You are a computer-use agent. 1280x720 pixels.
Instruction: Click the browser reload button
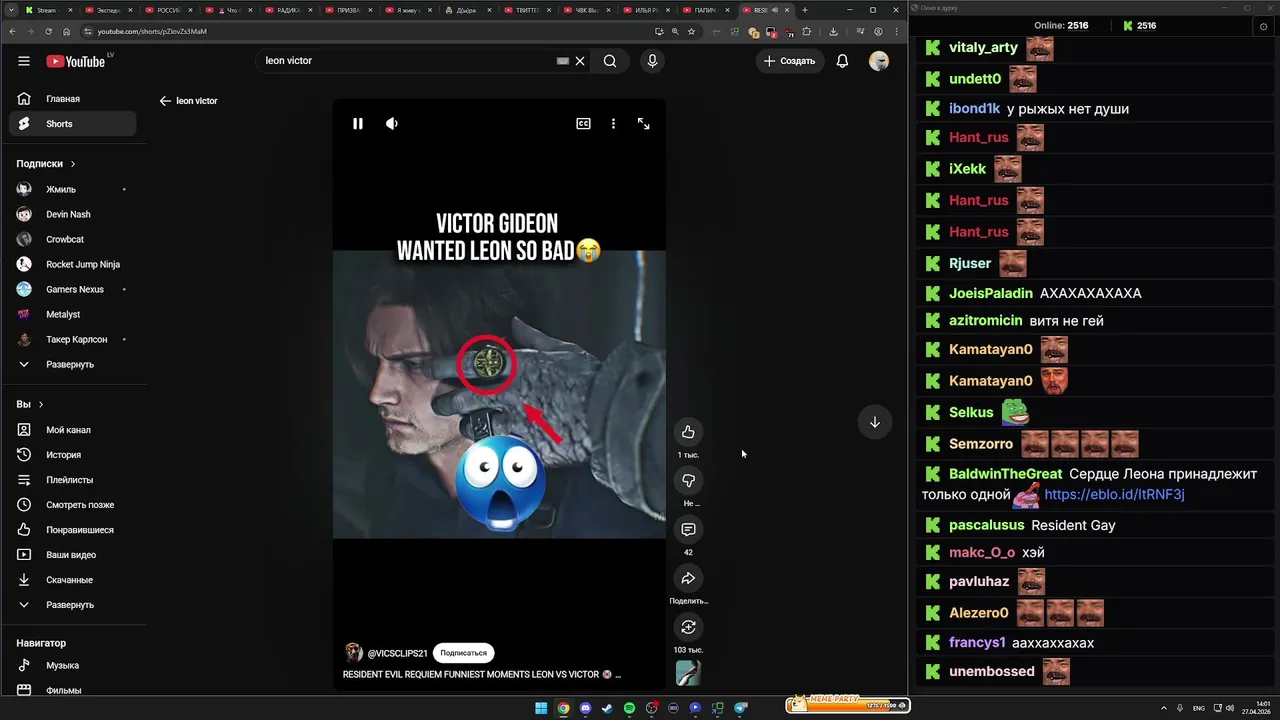click(x=48, y=31)
